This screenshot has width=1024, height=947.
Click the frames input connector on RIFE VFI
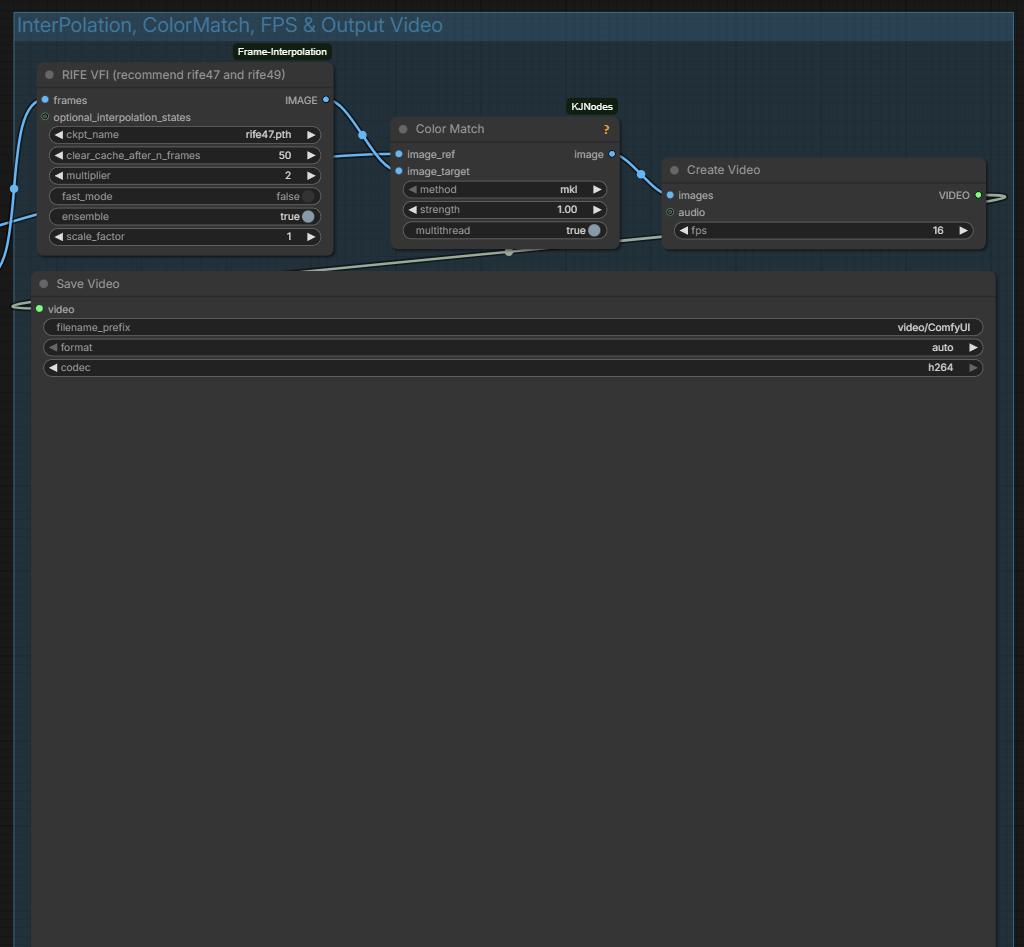tap(45, 100)
